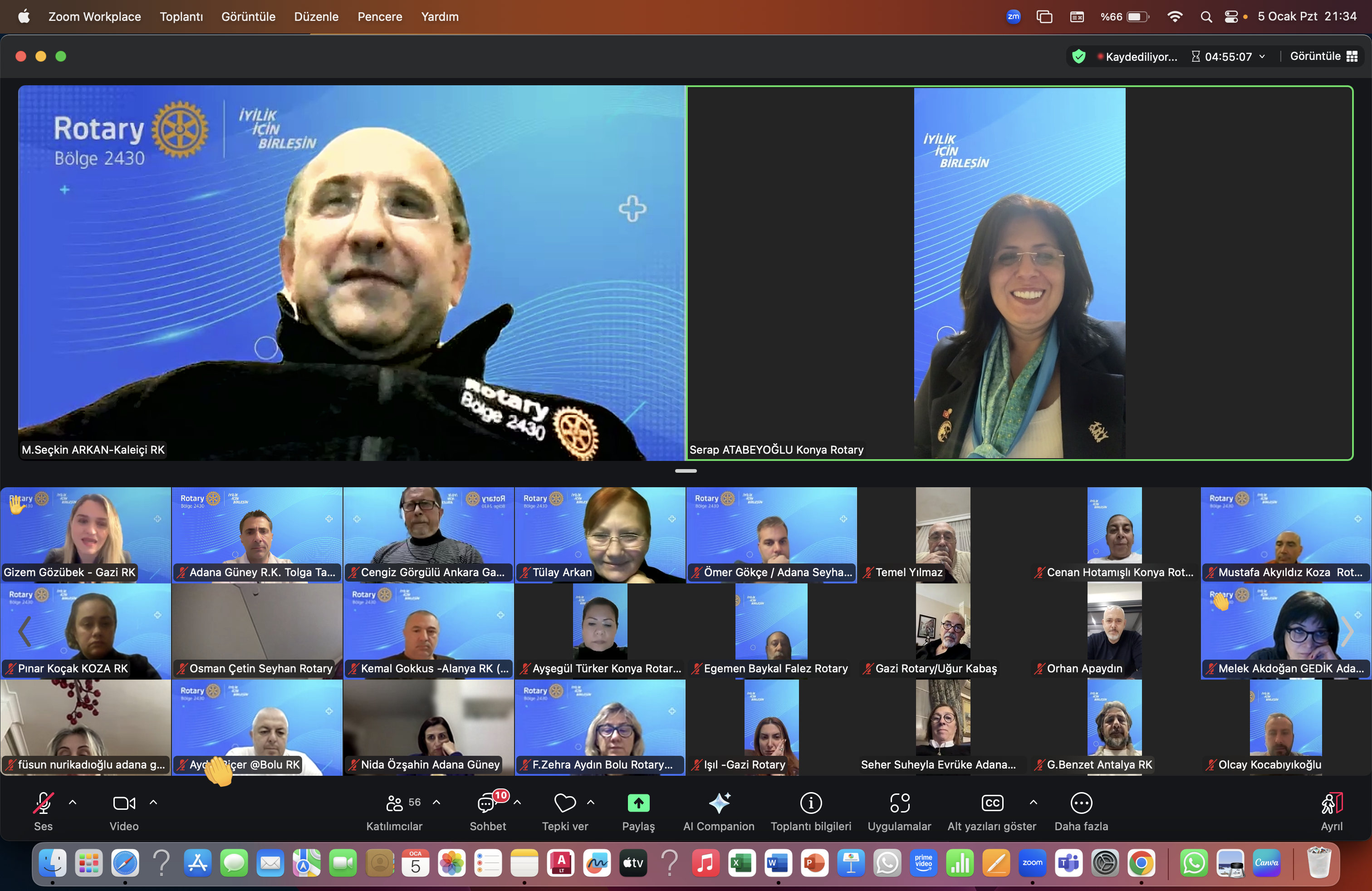The height and width of the screenshot is (891, 1372).
Task: Click the Daha fazla ellipsis icon
Action: (x=1081, y=803)
